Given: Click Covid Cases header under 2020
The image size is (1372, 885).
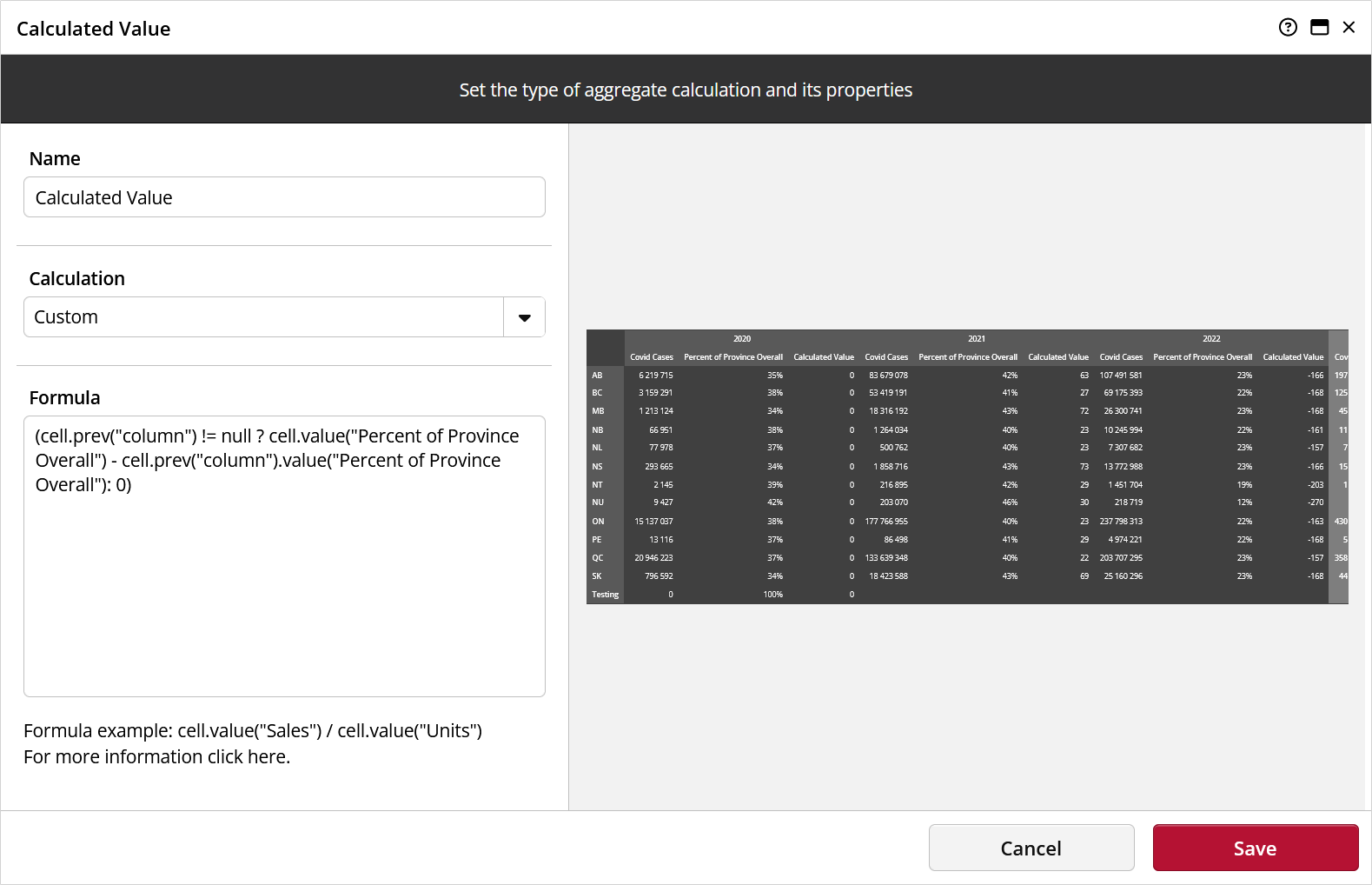Looking at the screenshot, I should pos(652,357).
